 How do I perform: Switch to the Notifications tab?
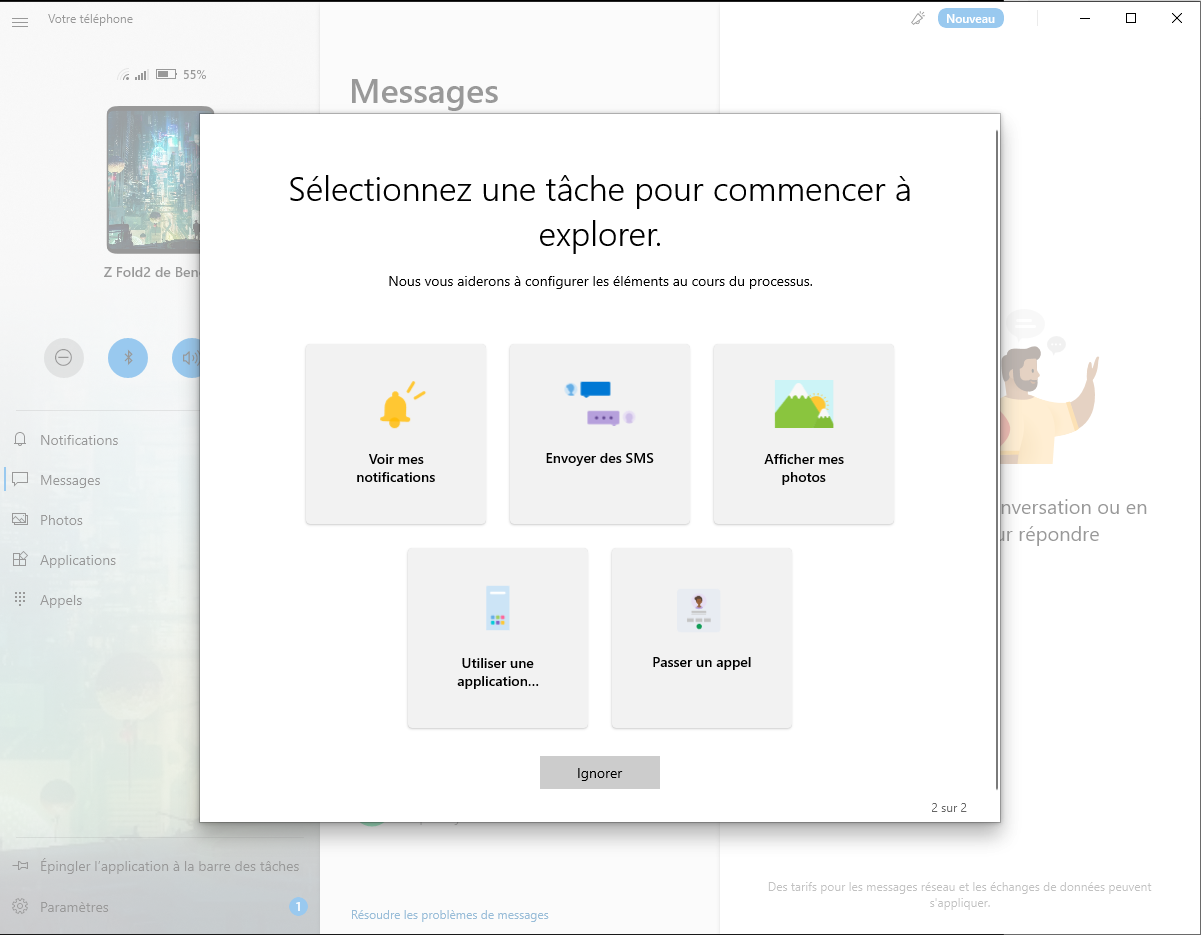point(78,439)
